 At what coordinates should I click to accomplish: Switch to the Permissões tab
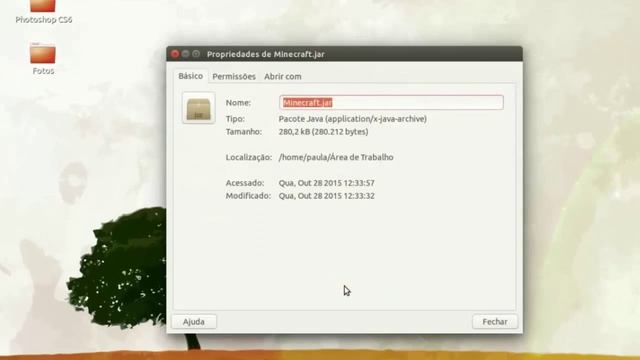pyautogui.click(x=234, y=76)
